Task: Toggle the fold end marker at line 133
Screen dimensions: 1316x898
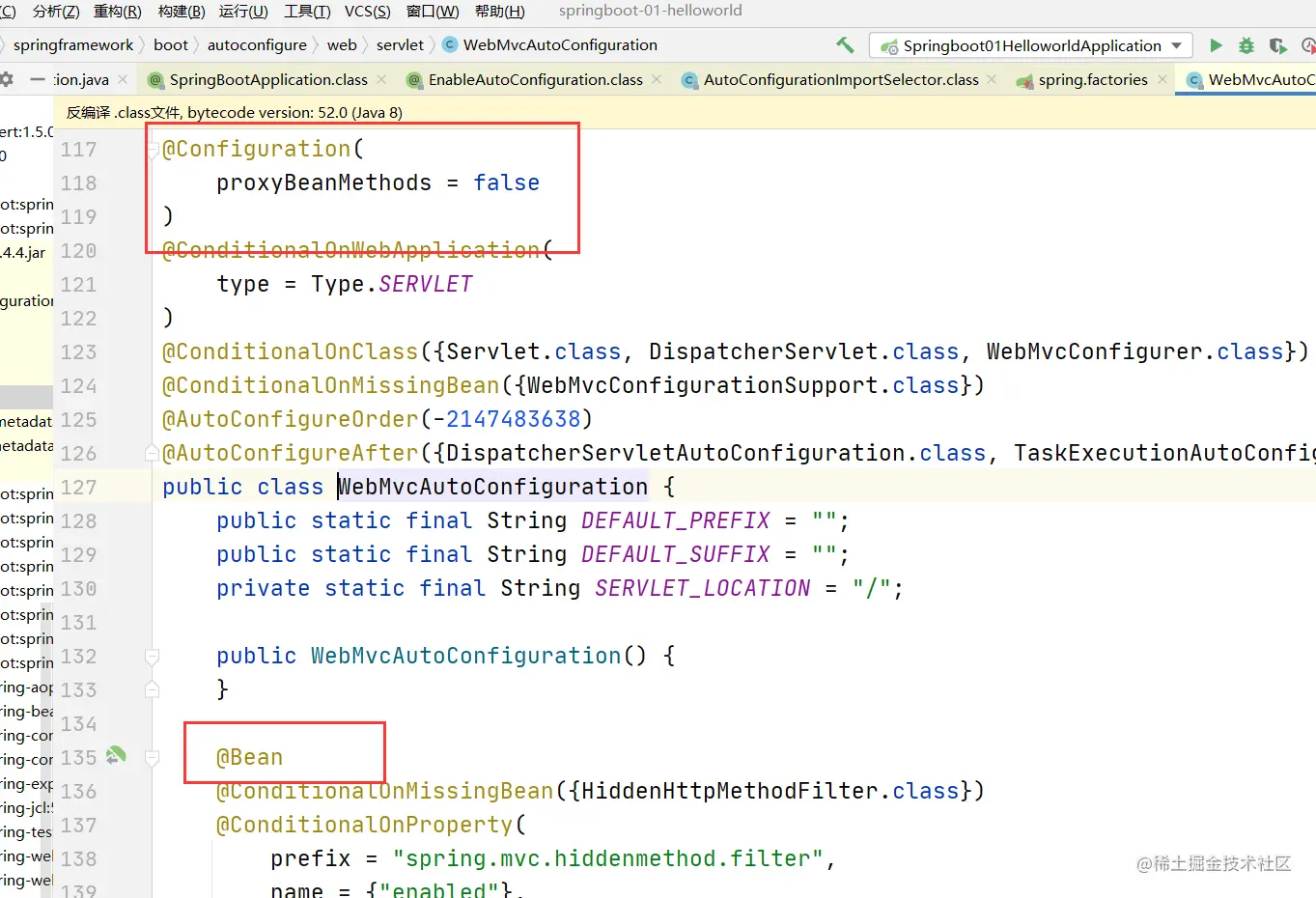Action: click(152, 689)
